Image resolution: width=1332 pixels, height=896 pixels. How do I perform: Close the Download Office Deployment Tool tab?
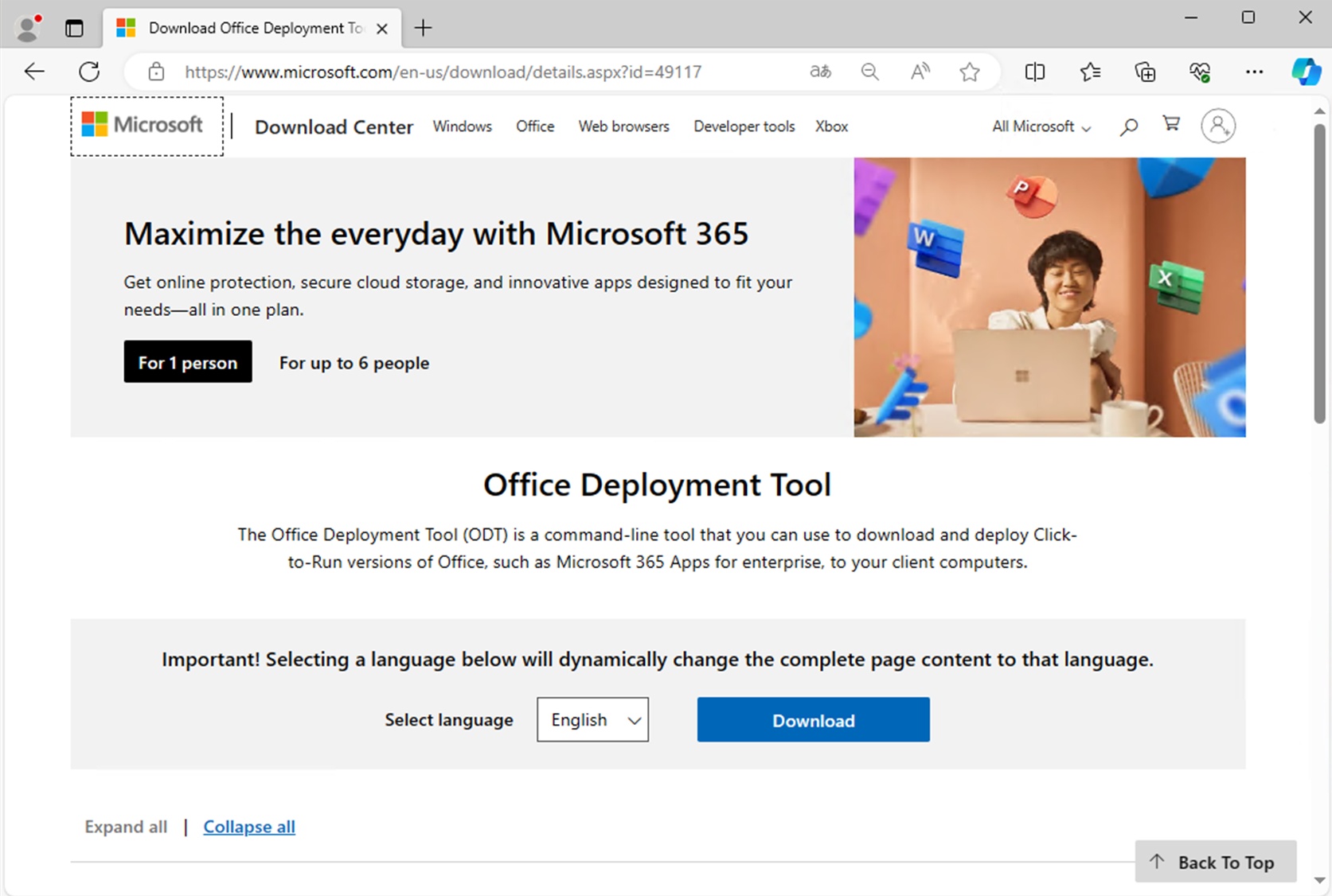pyautogui.click(x=382, y=29)
